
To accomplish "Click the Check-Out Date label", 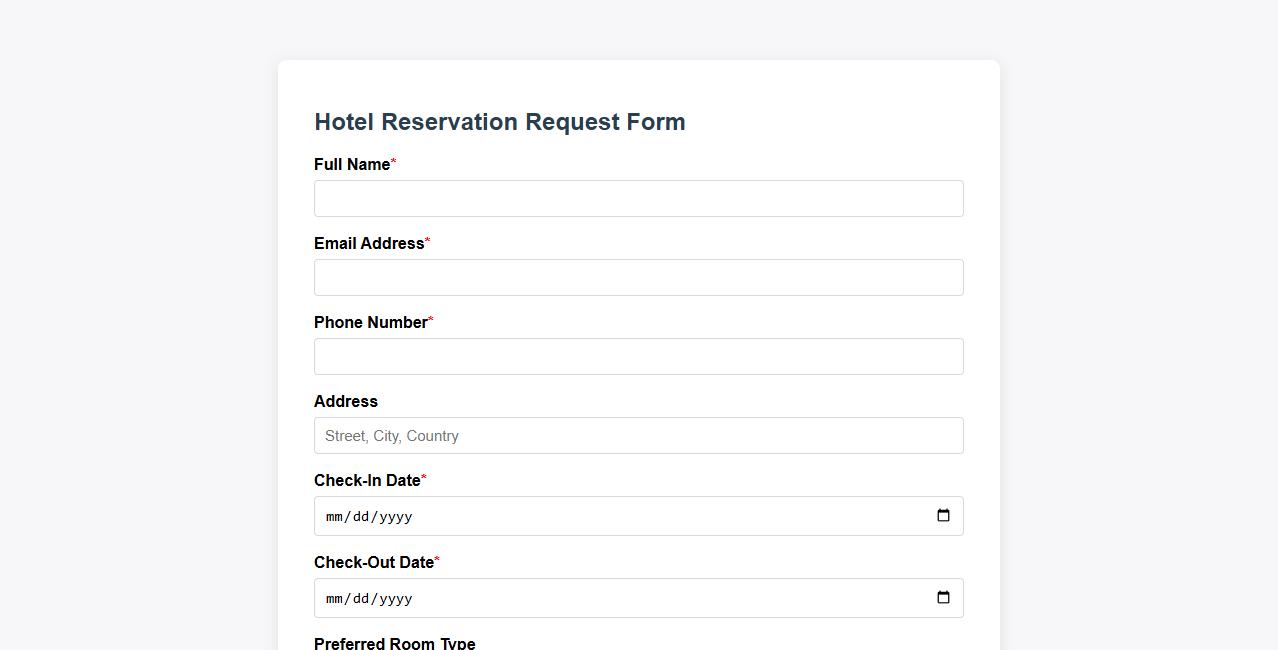I will click(373, 562).
